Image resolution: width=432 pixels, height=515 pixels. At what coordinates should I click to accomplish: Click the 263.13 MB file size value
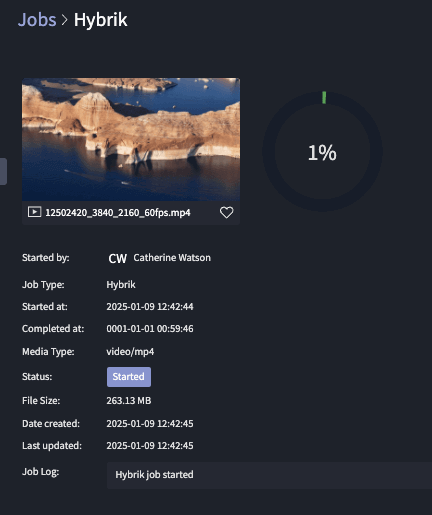pyautogui.click(x=129, y=401)
